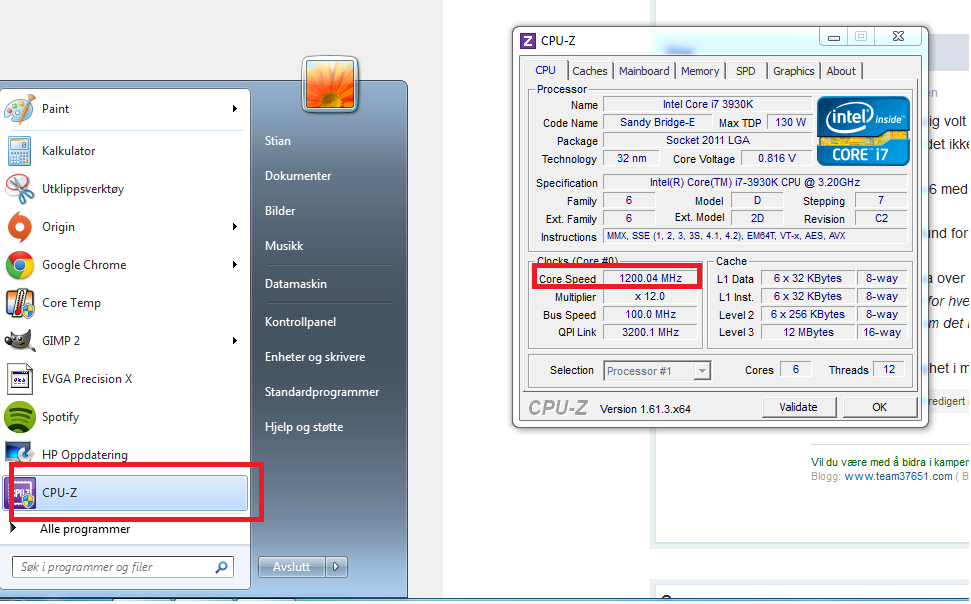The image size is (971, 604).
Task: Click the search magnifier icon in Start menu
Action: click(x=221, y=567)
